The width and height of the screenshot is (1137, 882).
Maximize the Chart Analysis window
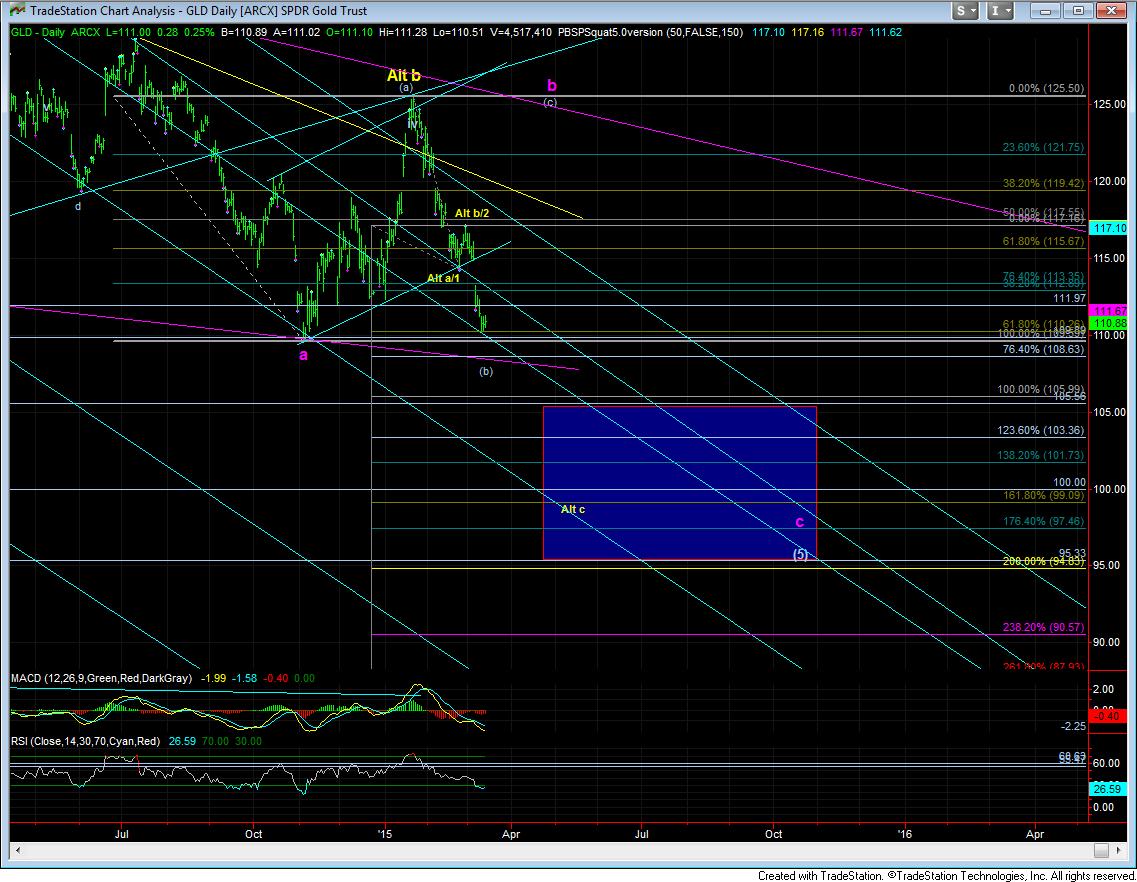(1081, 11)
